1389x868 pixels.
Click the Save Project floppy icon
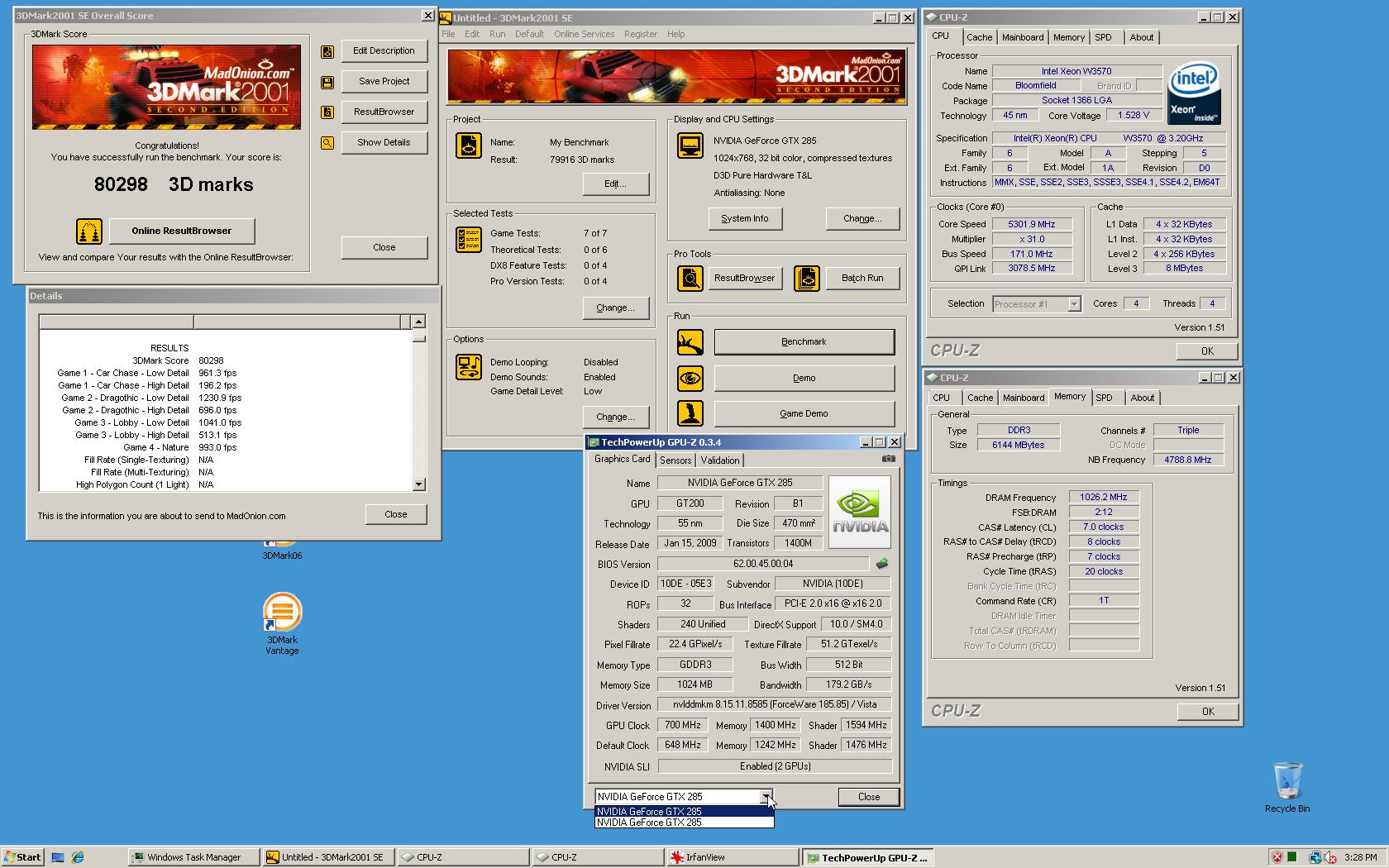[x=327, y=83]
